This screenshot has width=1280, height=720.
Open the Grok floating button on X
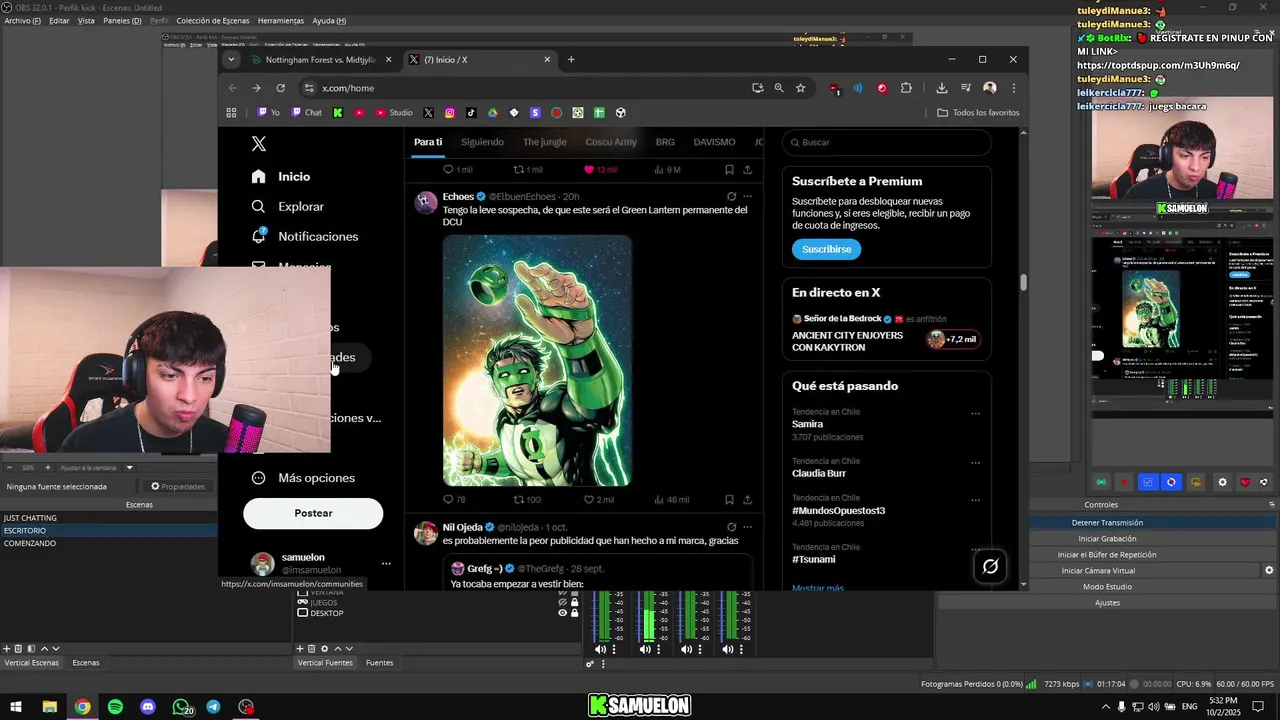click(x=990, y=566)
